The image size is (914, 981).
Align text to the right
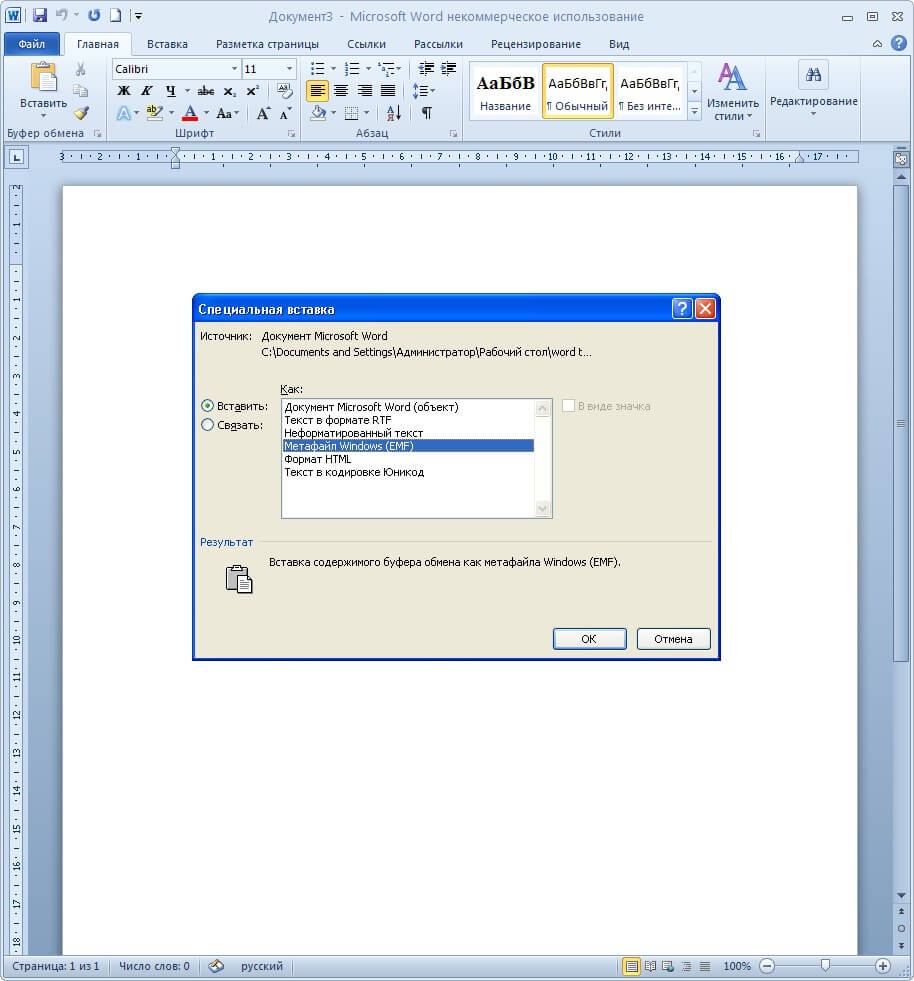click(364, 91)
